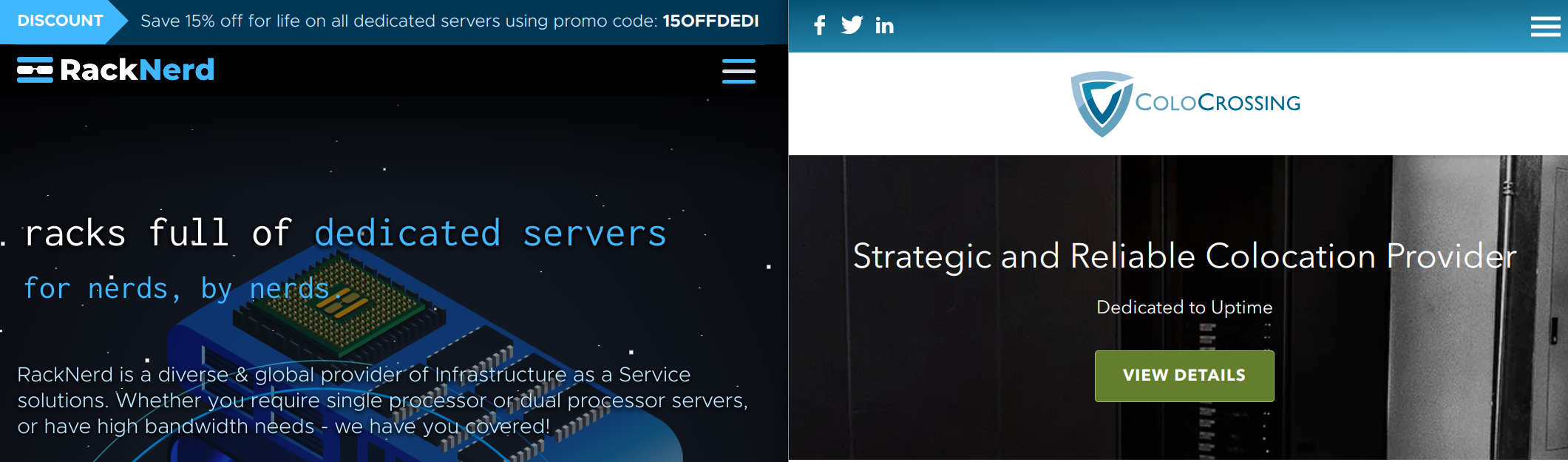Open ColoCrossing Facebook page icon
Screen dimensions: 1568x462
pos(819,26)
